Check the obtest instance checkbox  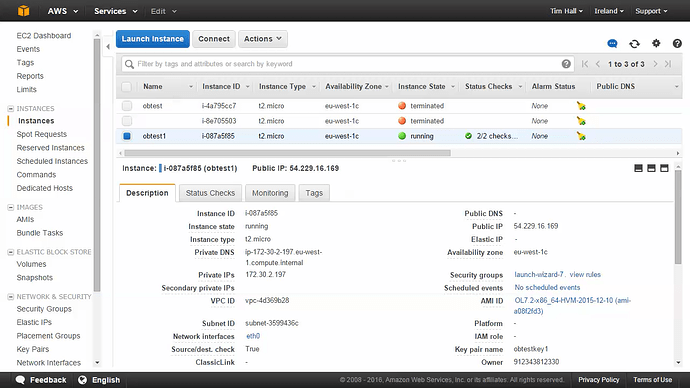(x=127, y=106)
